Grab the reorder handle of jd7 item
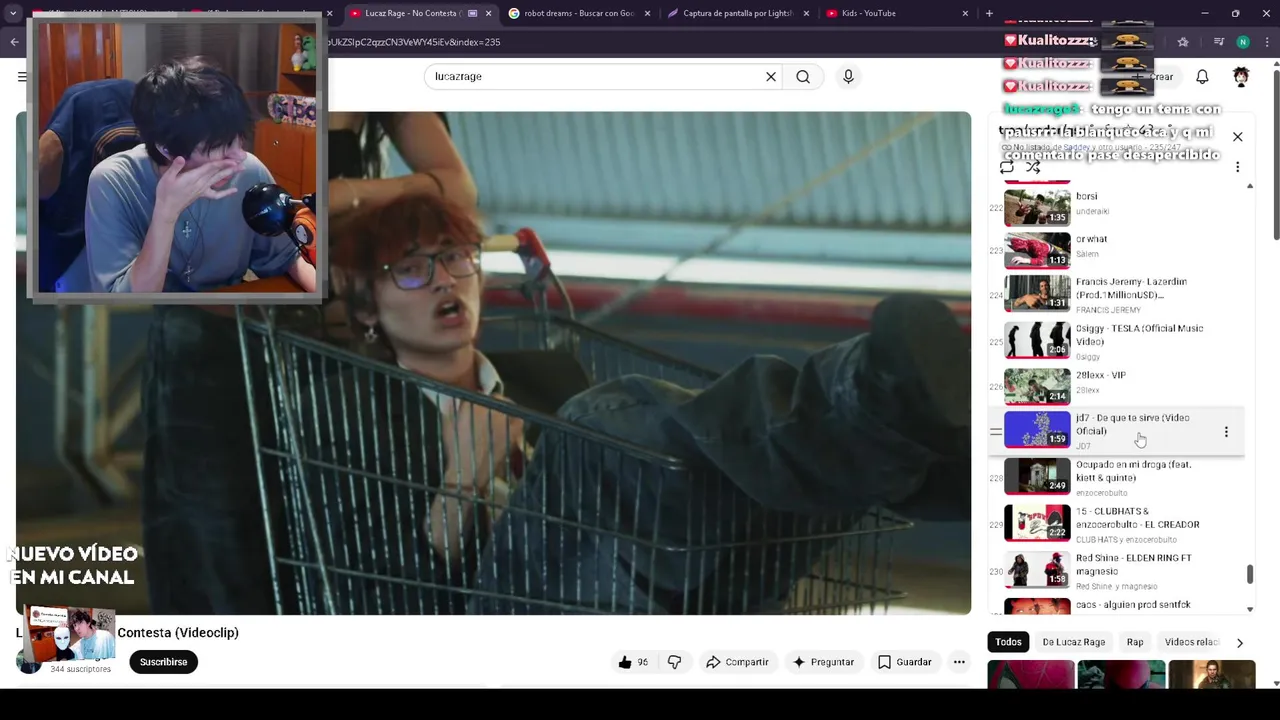1280x720 pixels. point(996,432)
